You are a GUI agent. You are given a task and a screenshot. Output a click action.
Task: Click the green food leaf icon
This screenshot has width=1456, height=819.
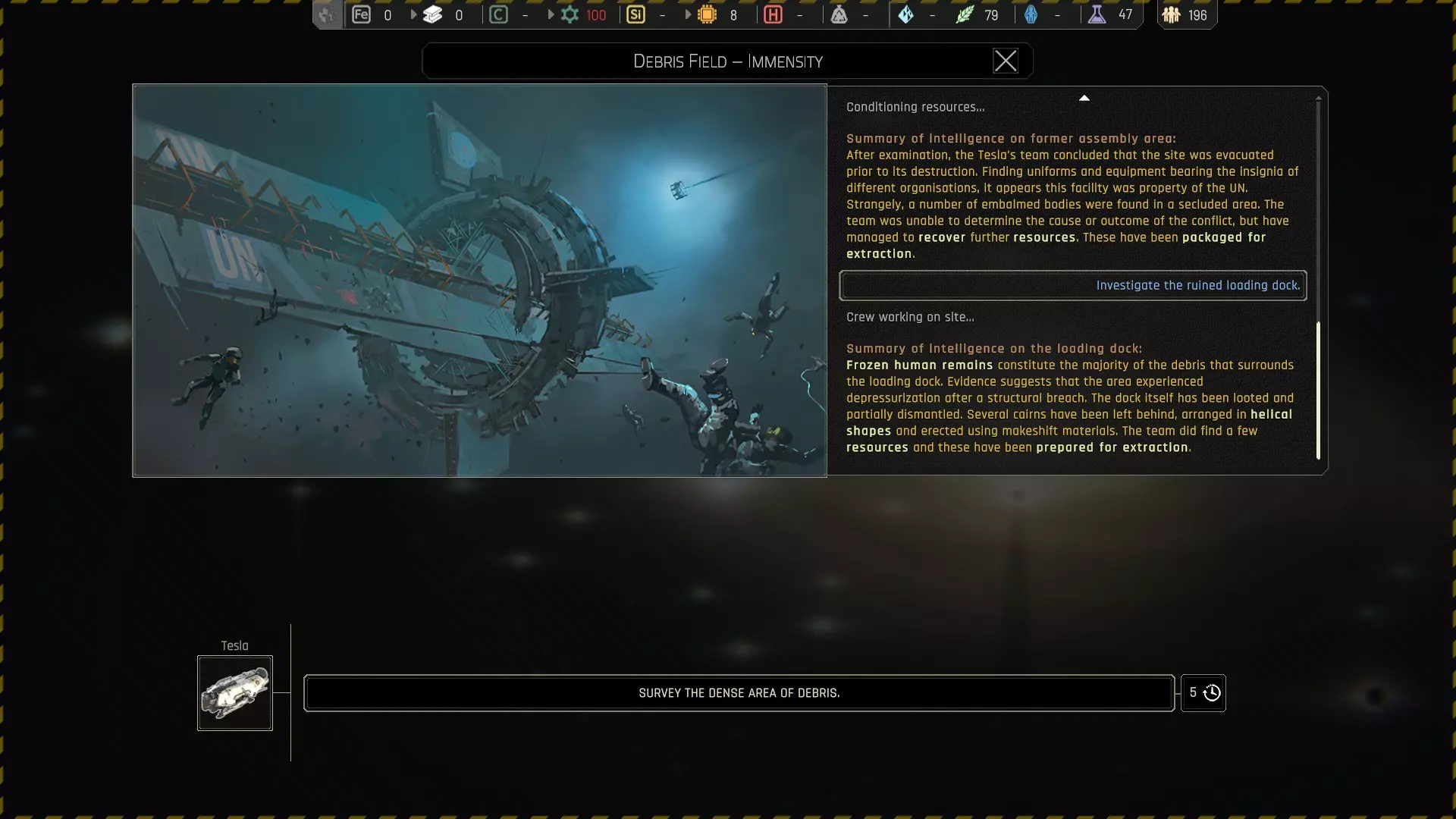964,14
